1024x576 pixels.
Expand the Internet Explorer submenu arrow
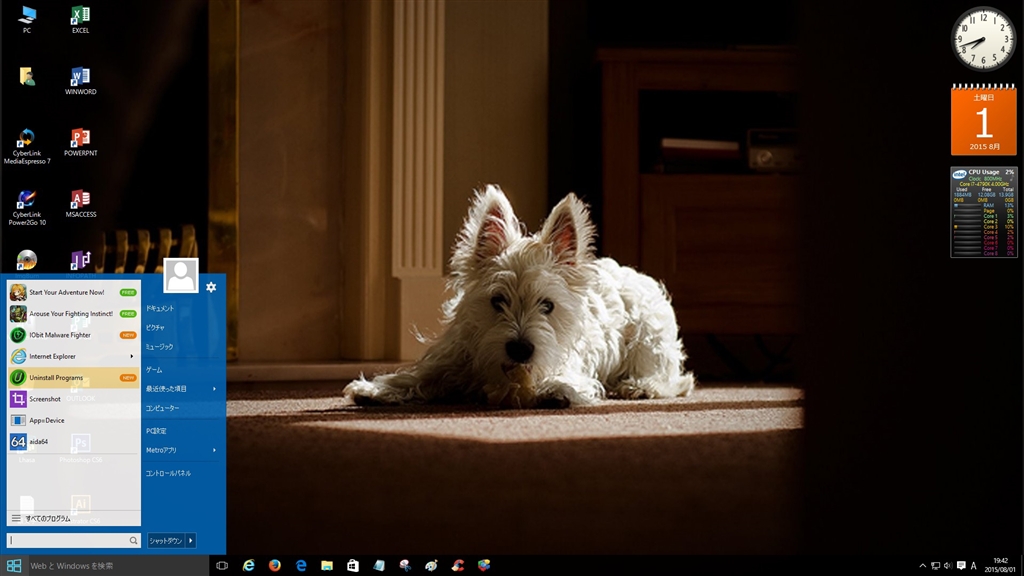tap(132, 357)
